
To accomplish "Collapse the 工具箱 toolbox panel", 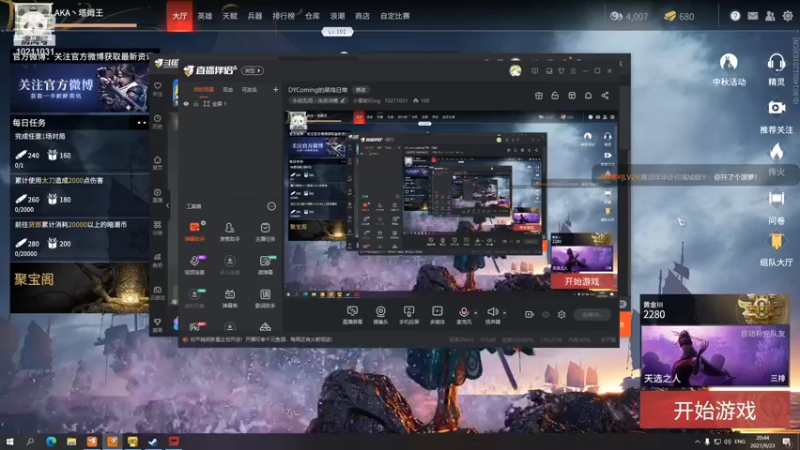I will (271, 206).
